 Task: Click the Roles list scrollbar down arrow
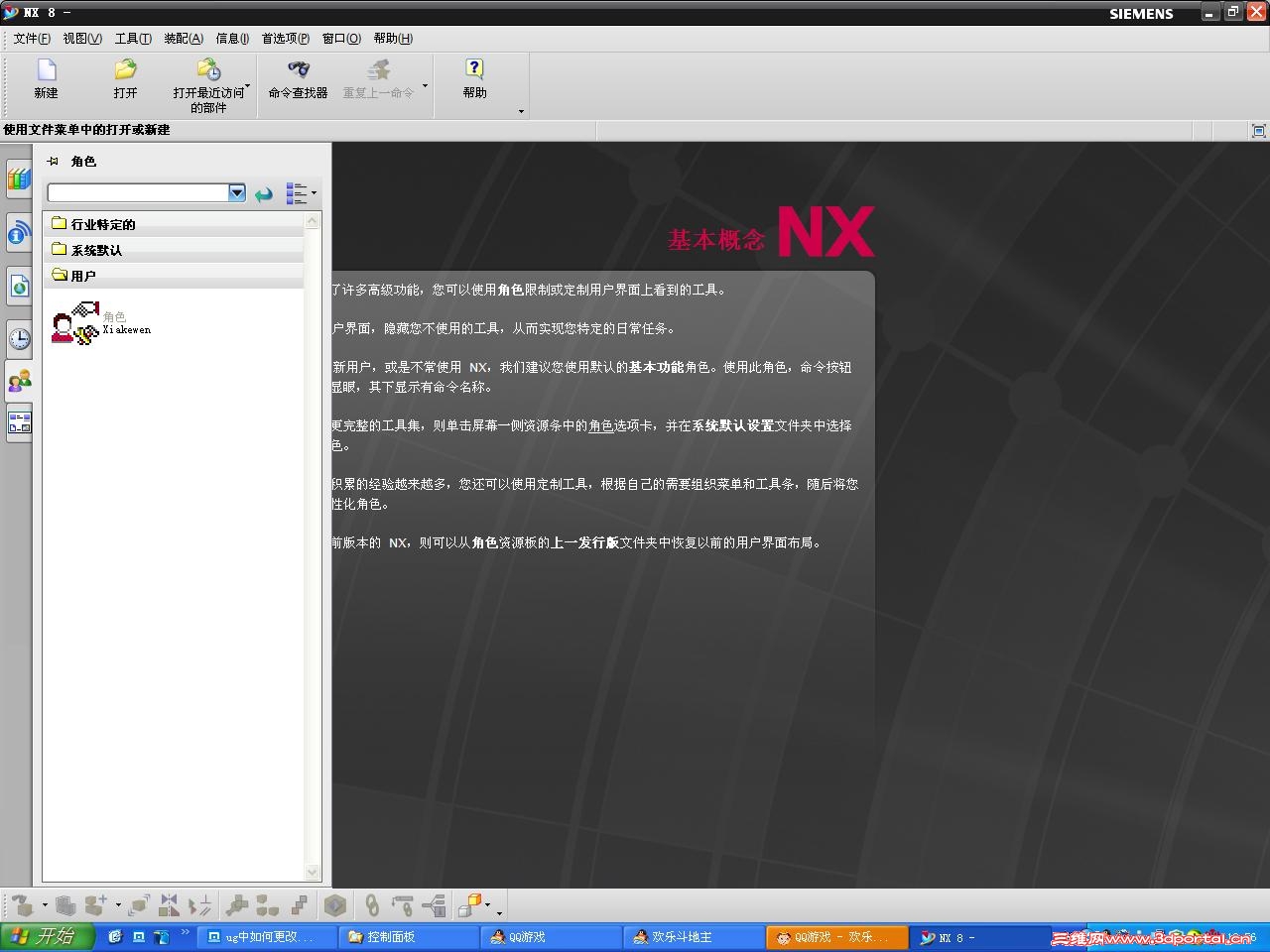click(x=313, y=873)
